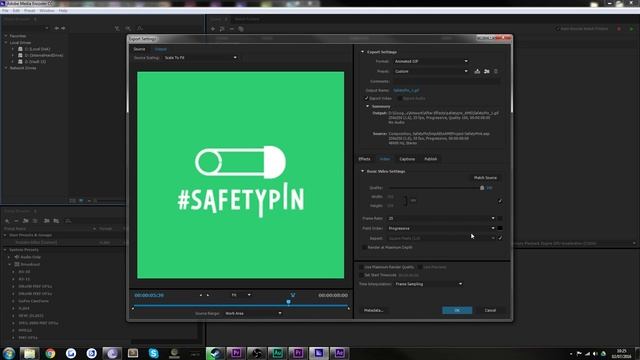
Task: Open Windows Start menu orb
Action: coord(9,353)
